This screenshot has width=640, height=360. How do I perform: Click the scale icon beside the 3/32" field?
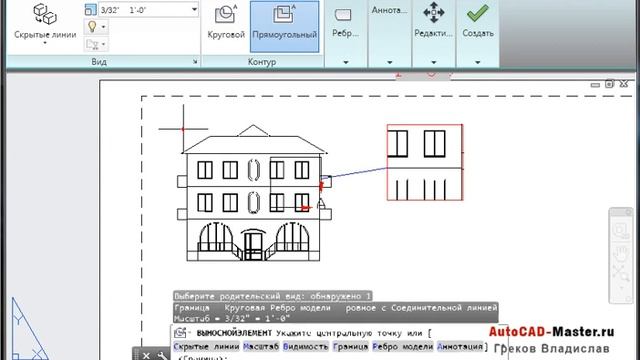(90, 9)
